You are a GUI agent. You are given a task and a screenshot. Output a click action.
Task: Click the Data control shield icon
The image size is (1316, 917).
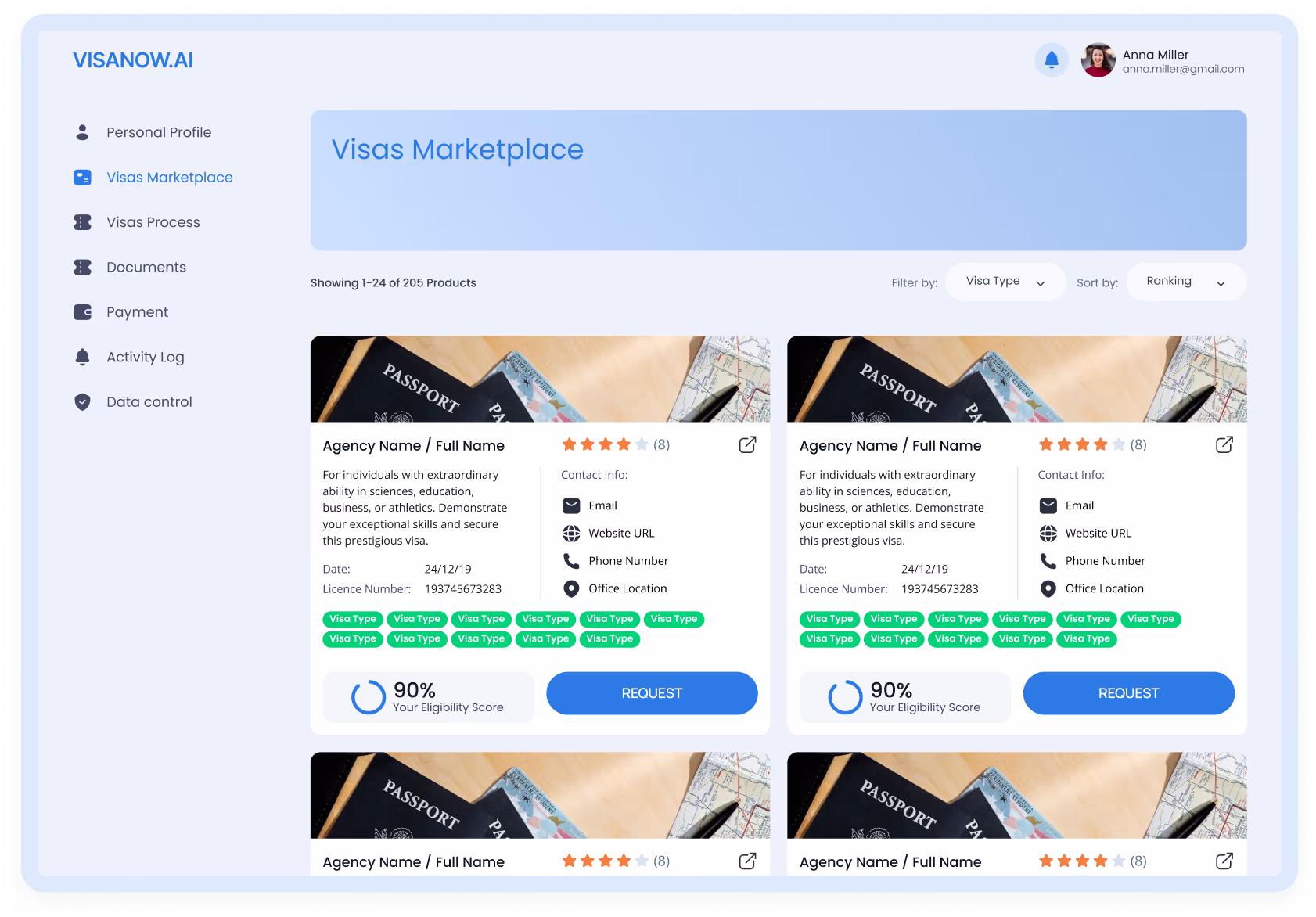tap(82, 402)
